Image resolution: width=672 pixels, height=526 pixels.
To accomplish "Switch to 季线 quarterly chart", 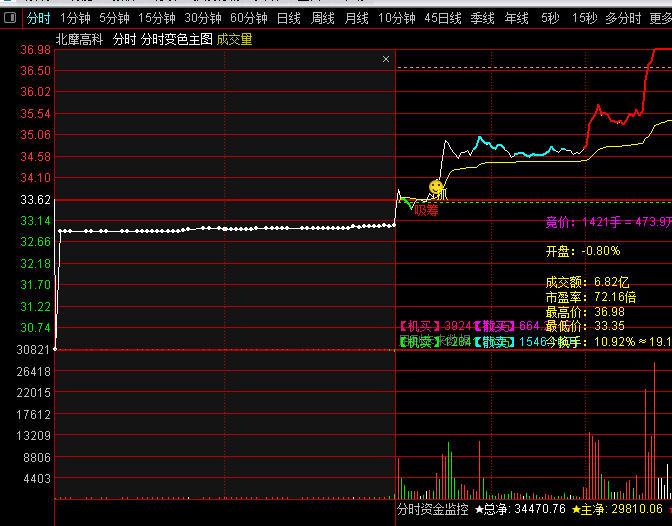I will [483, 18].
